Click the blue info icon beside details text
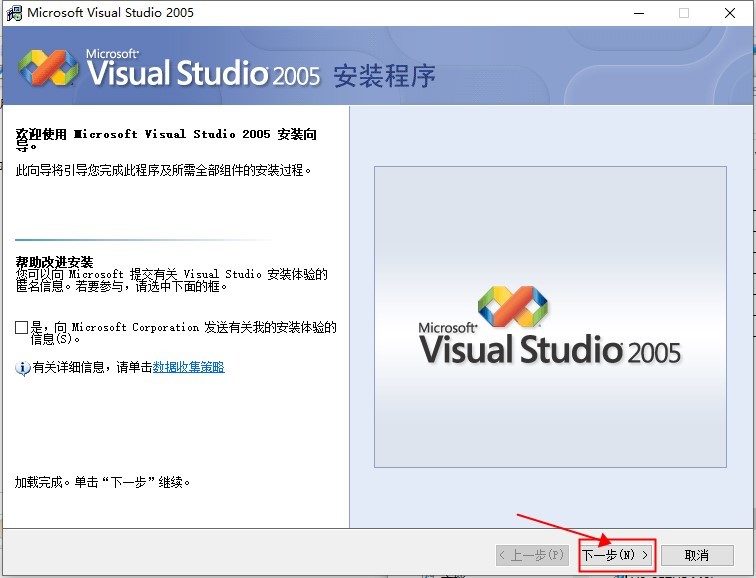Image resolution: width=756 pixels, height=578 pixels. tap(23, 368)
